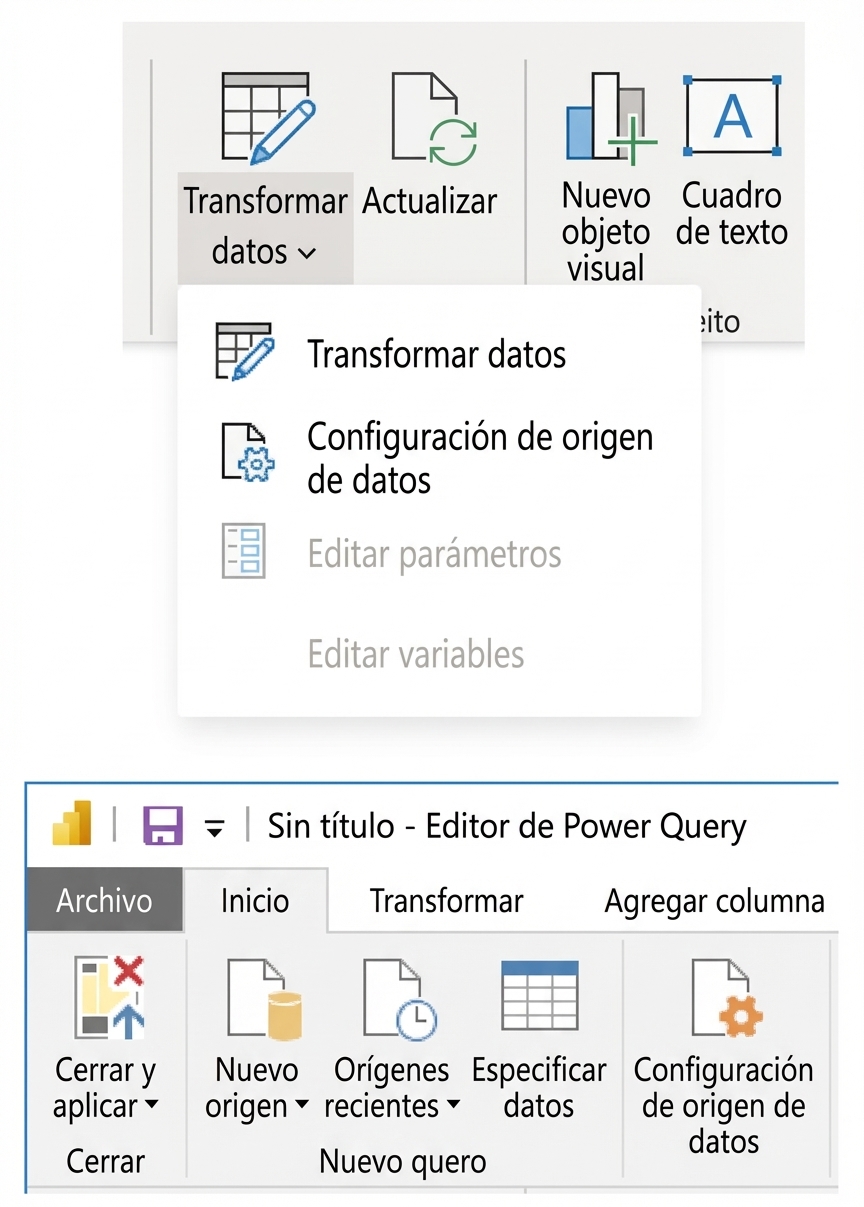Select the Editar variables menu entry
The image size is (864, 1207).
point(416,654)
